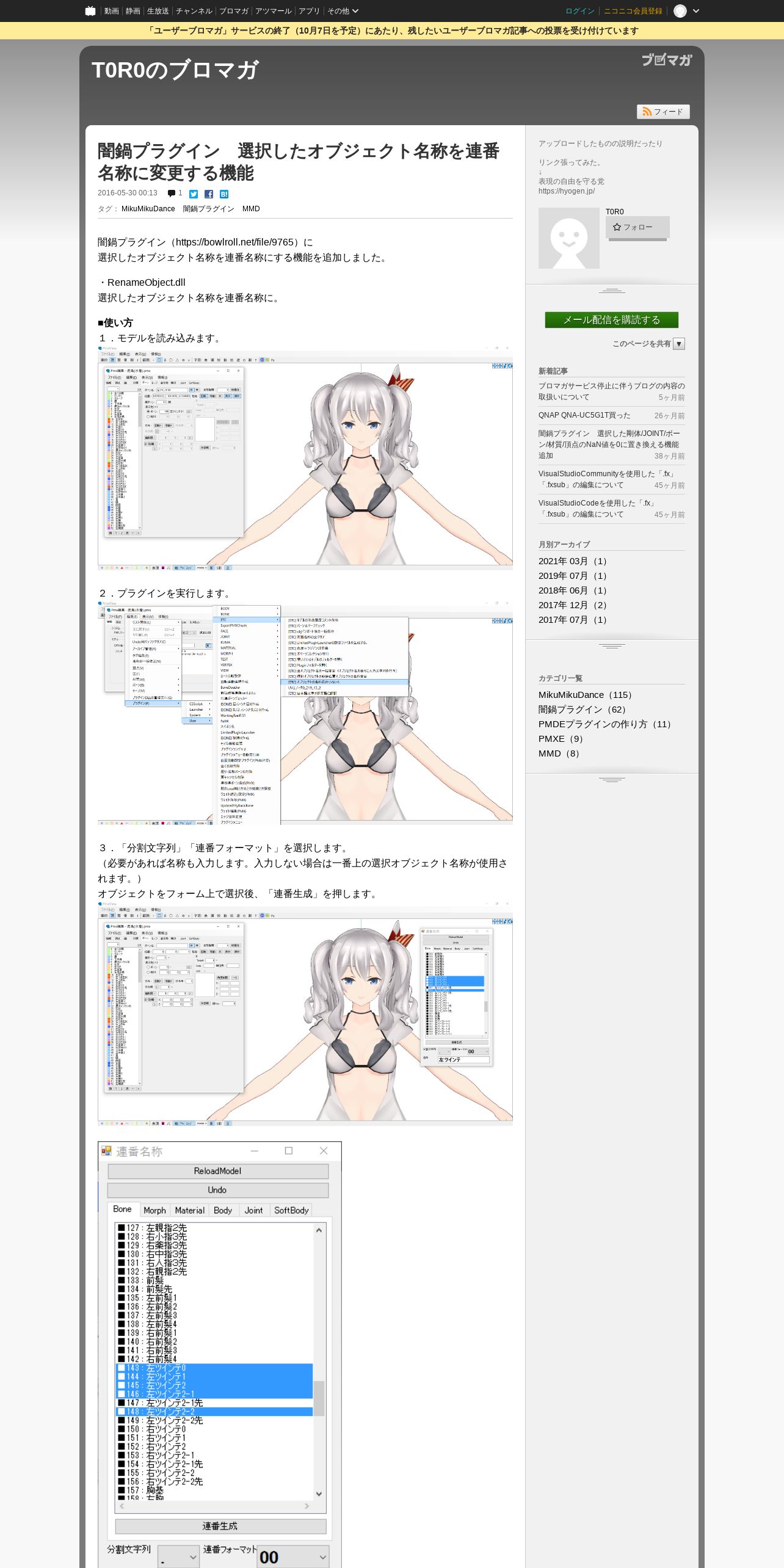This screenshot has width=784, height=1568.
Task: Open step 3 full PmxView screenshot
Action: coord(305,1013)
